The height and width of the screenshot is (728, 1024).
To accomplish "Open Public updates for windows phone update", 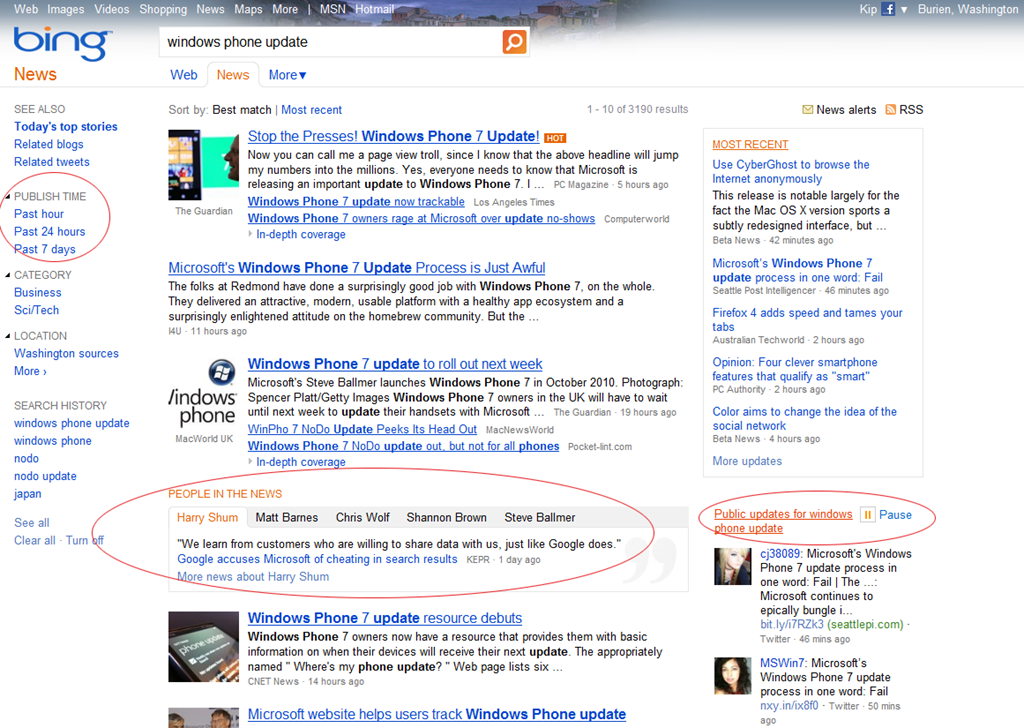I will (783, 521).
